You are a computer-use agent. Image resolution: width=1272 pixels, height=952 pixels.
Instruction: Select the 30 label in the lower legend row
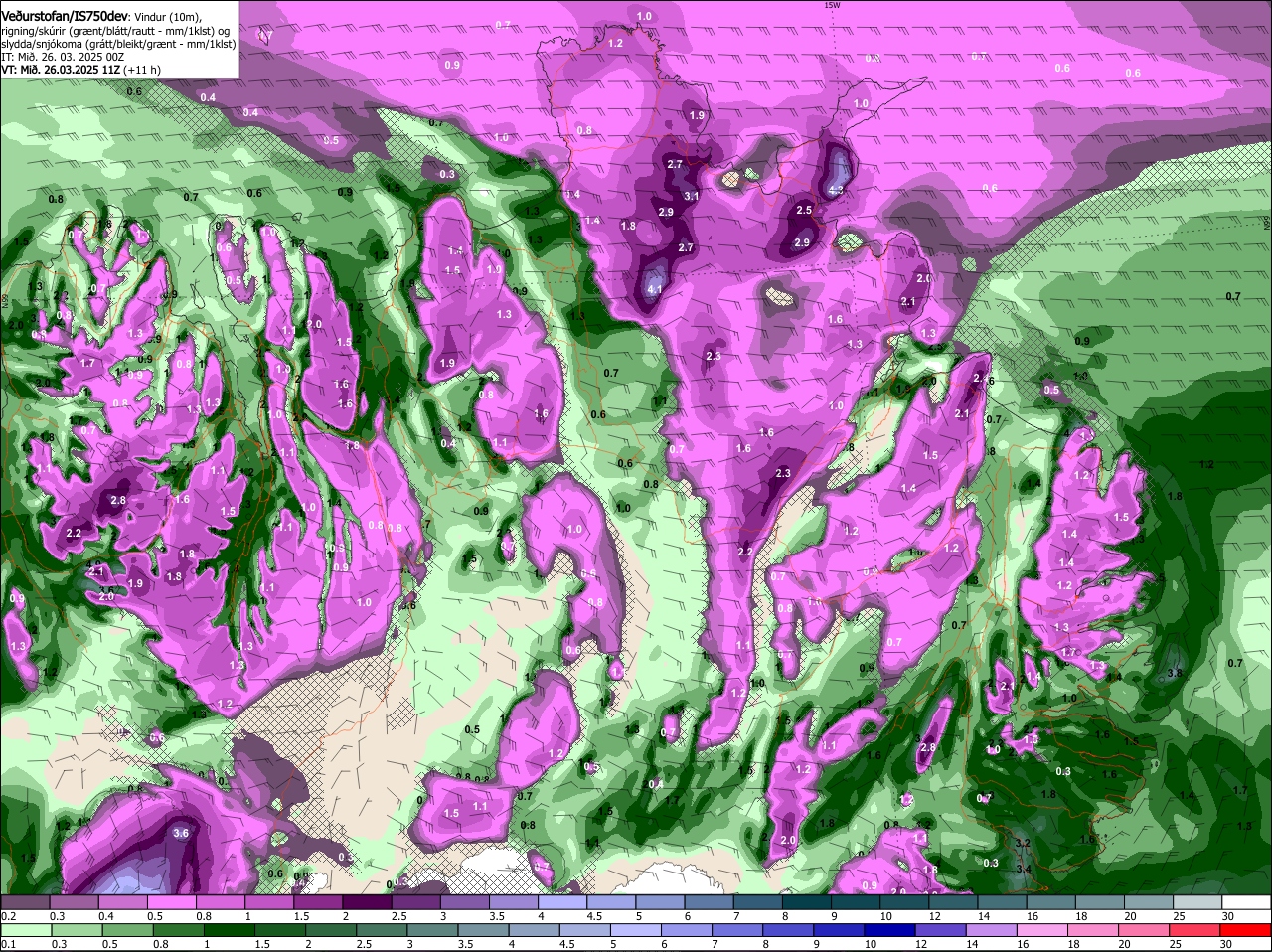[x=1226, y=944]
